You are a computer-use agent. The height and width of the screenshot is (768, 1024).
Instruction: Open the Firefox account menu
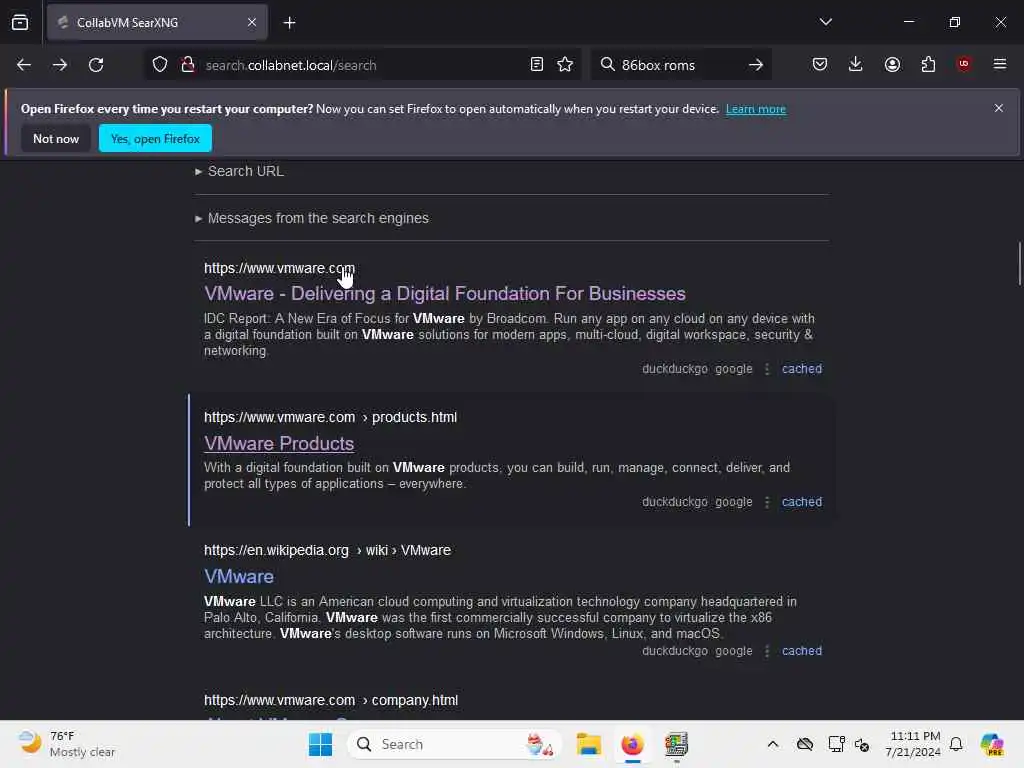pos(892,64)
